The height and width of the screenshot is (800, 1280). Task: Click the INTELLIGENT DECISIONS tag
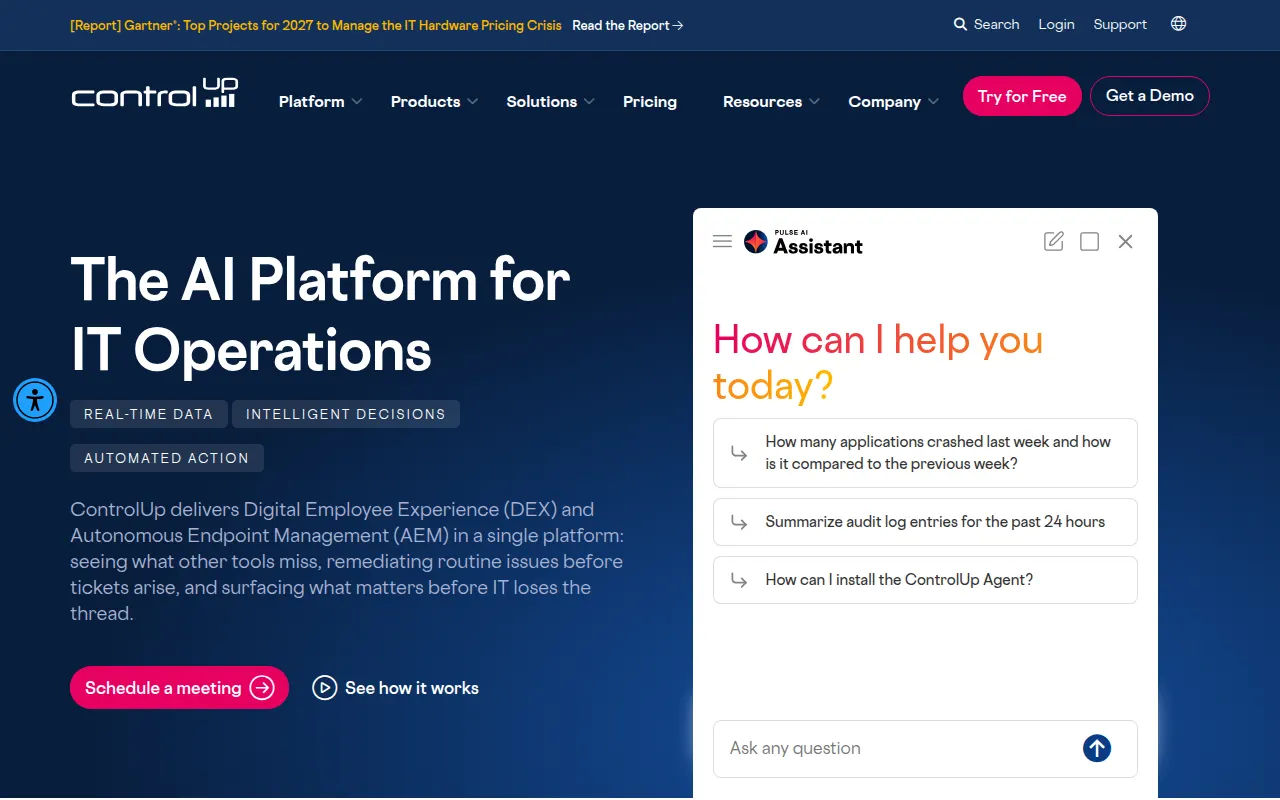346,414
